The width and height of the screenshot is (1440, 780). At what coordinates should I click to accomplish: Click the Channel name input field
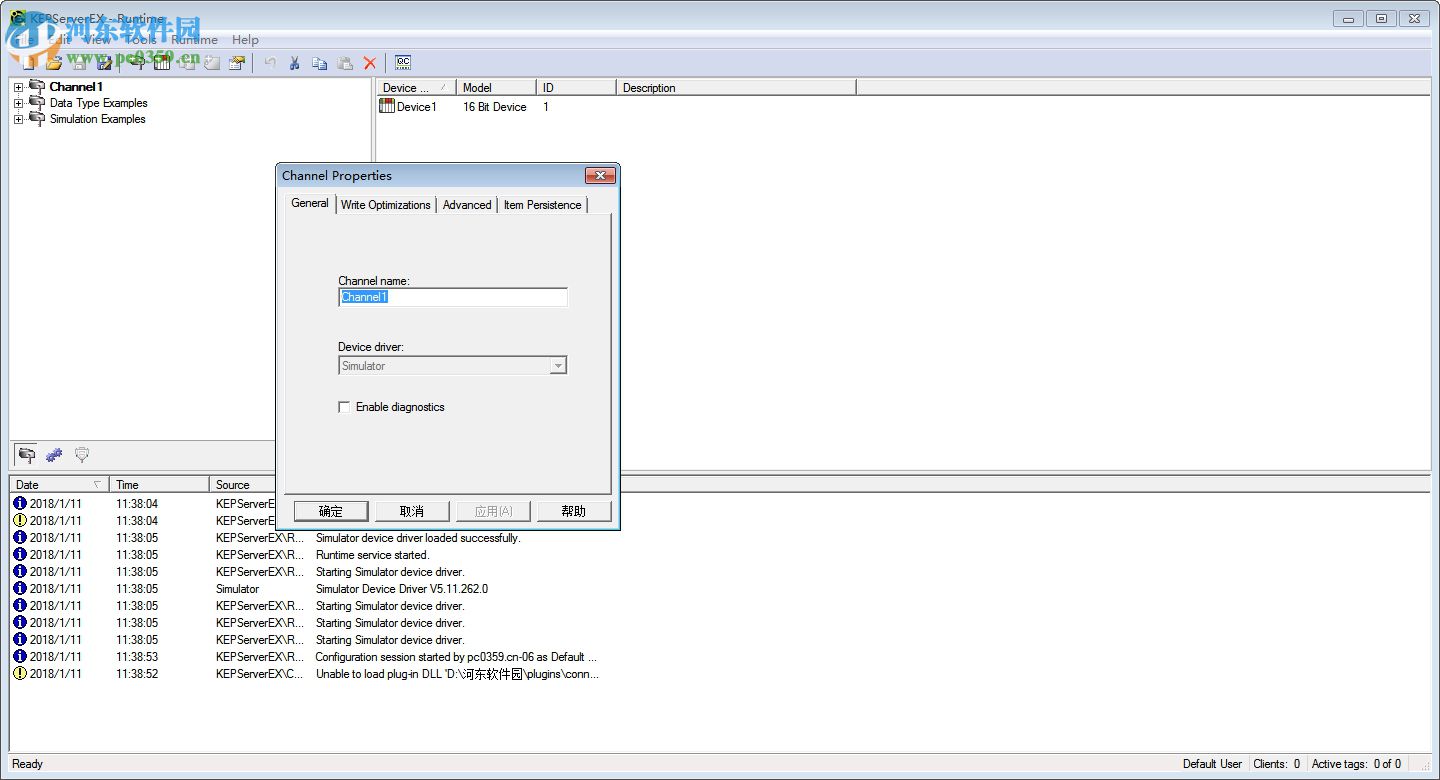(453, 297)
